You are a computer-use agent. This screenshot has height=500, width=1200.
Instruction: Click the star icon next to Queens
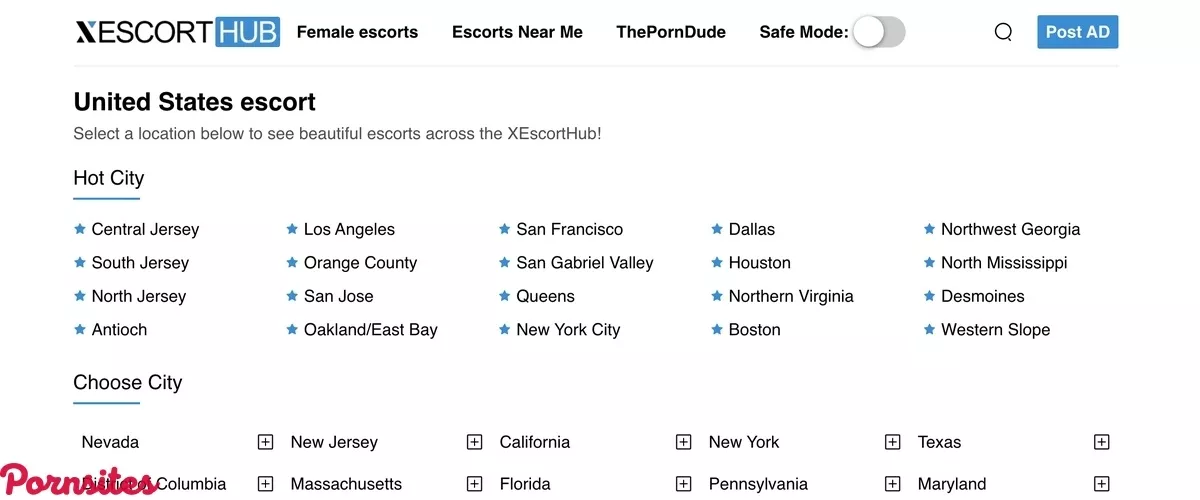click(505, 296)
